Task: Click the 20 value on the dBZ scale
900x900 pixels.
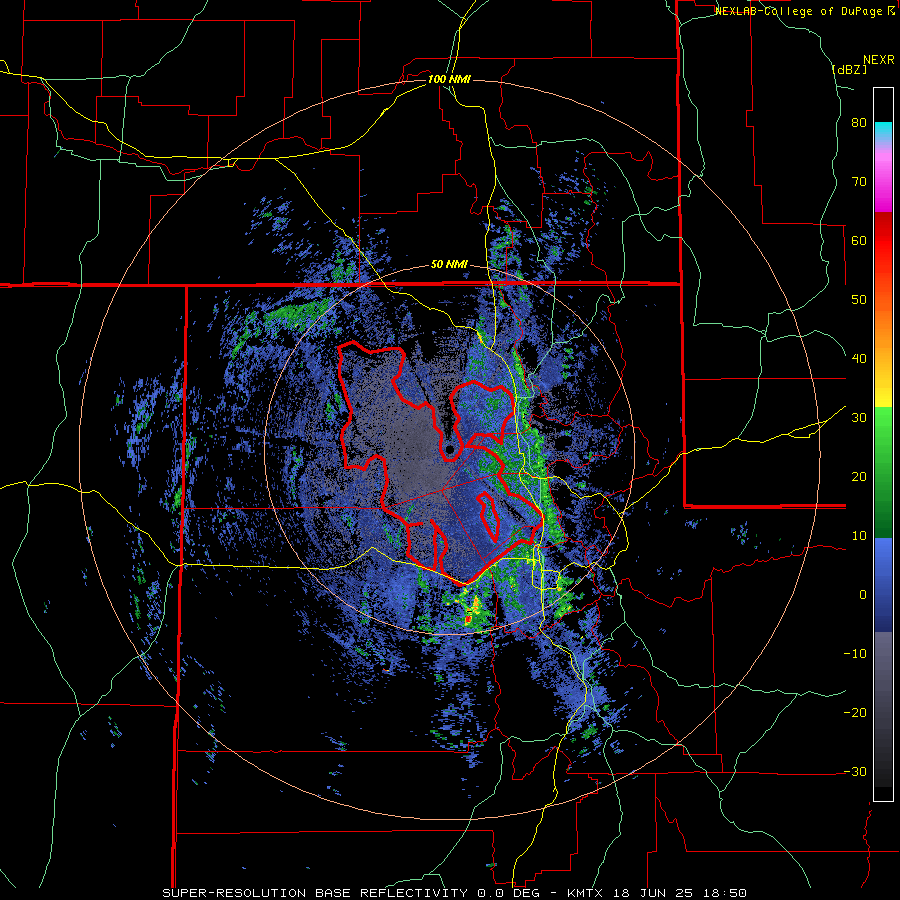Action: click(859, 477)
